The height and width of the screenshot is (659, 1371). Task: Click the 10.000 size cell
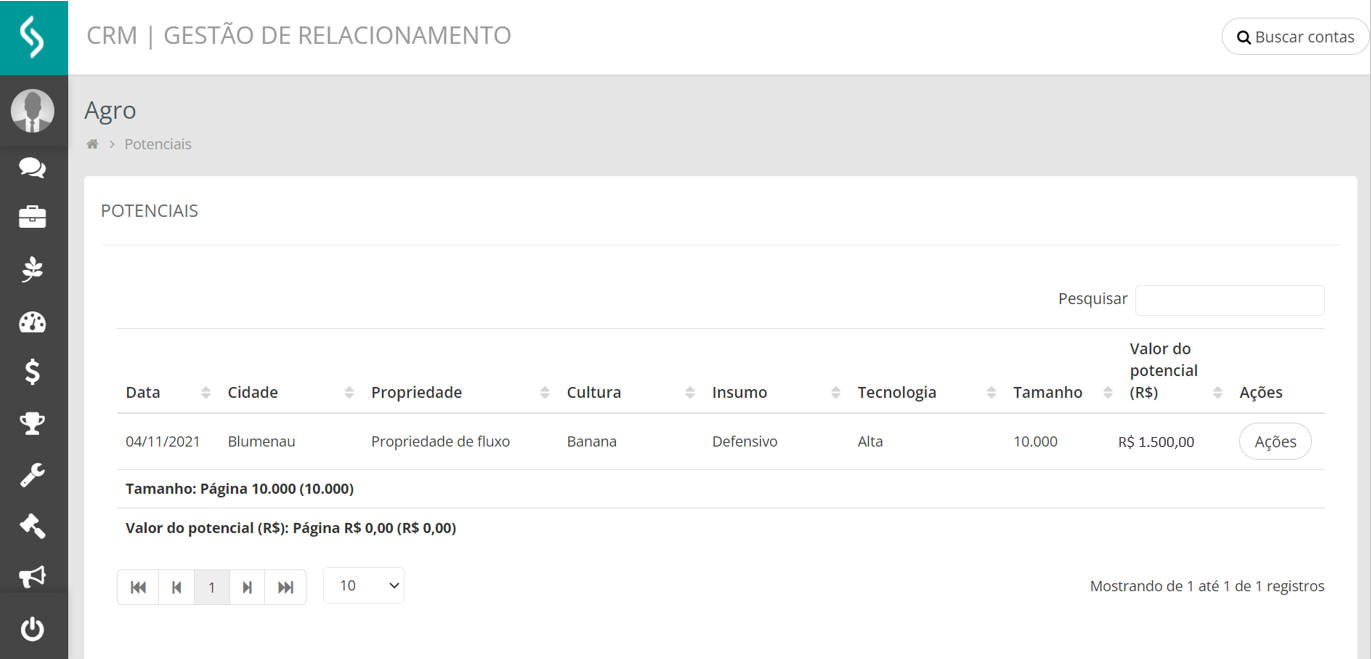tap(1035, 442)
